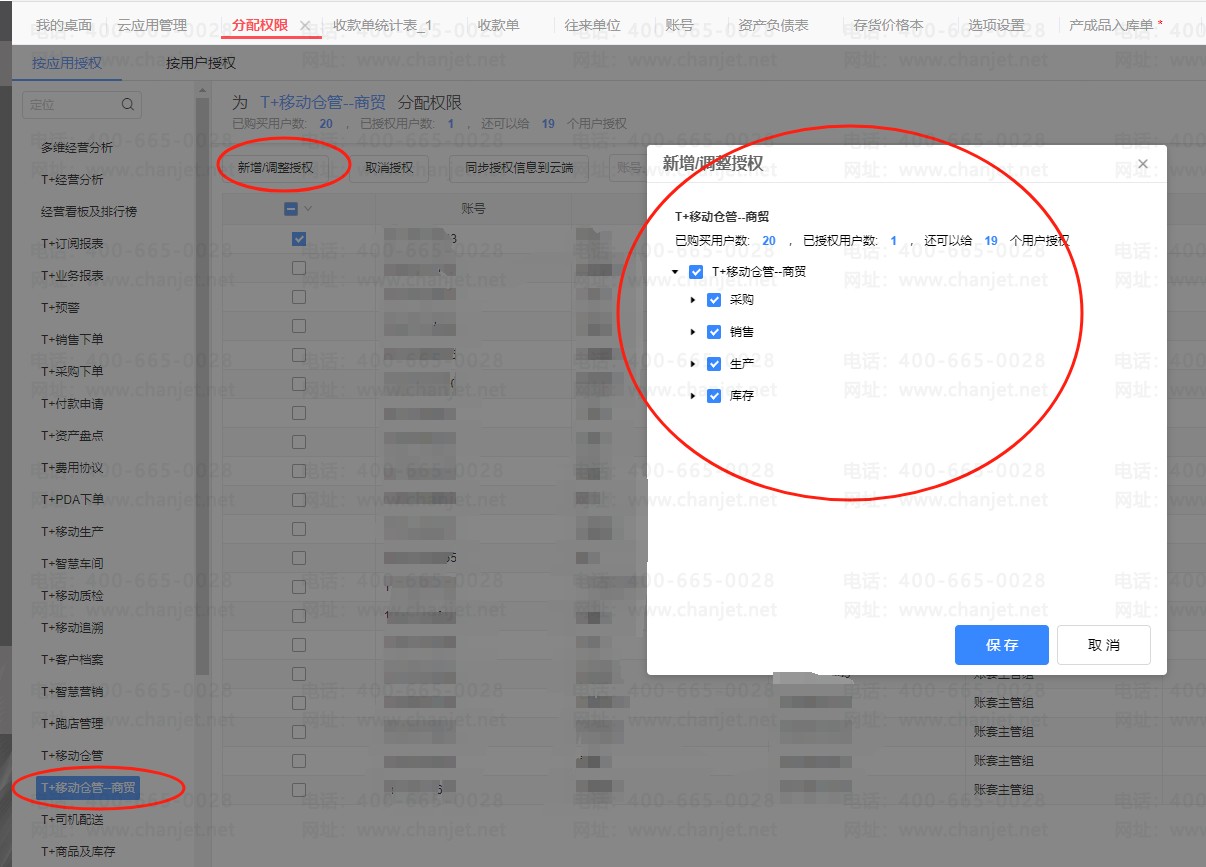Uncheck the 采购 permission checkbox

(x=714, y=300)
